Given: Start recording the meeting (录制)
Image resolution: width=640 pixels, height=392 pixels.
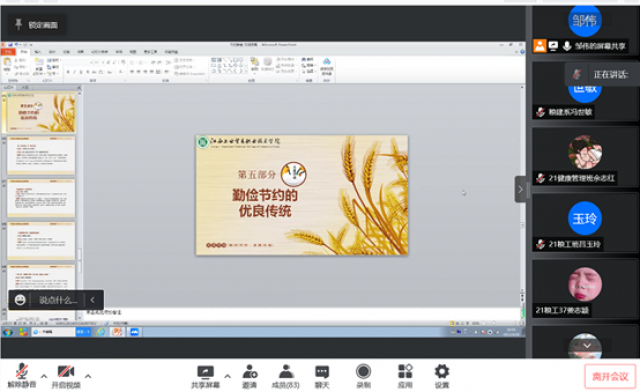Looking at the screenshot, I should pyautogui.click(x=363, y=376).
